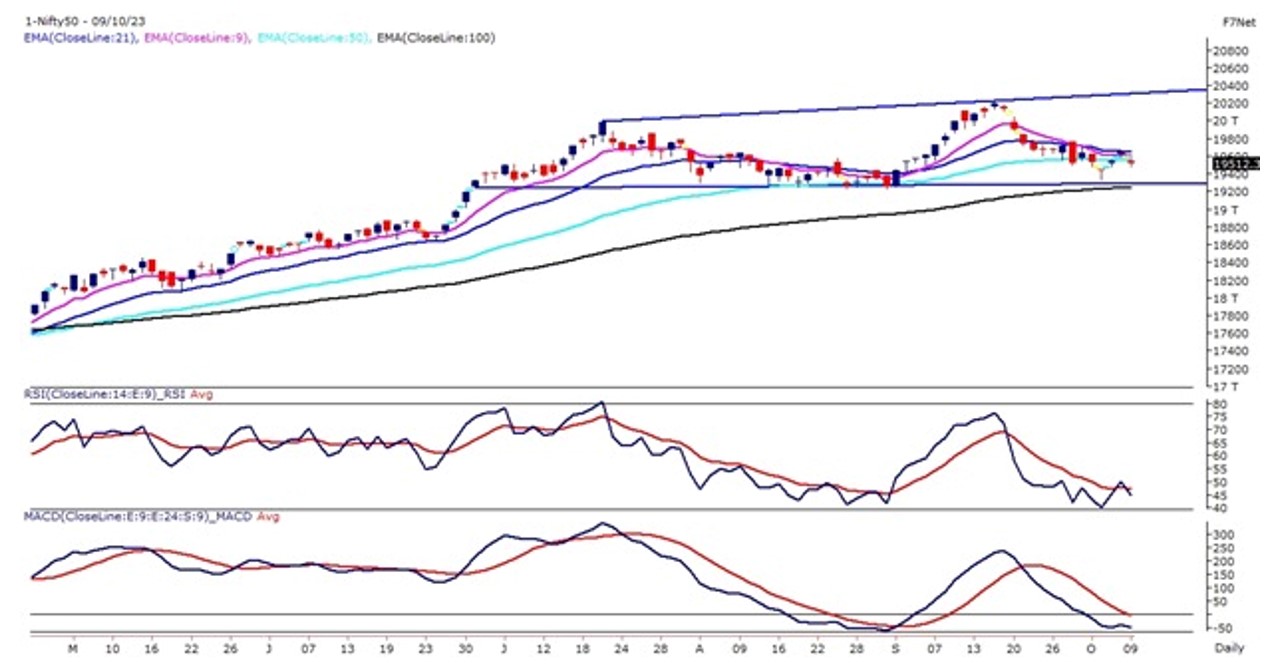Click the 17200 price axis label
Screen dimensions: 1272x670
pyautogui.click(x=1229, y=370)
